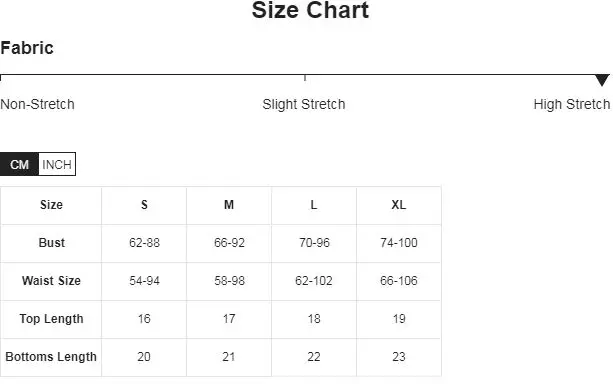Image resolution: width=613 pixels, height=384 pixels.
Task: Click the 62-88 bust cell
Action: tap(144, 243)
